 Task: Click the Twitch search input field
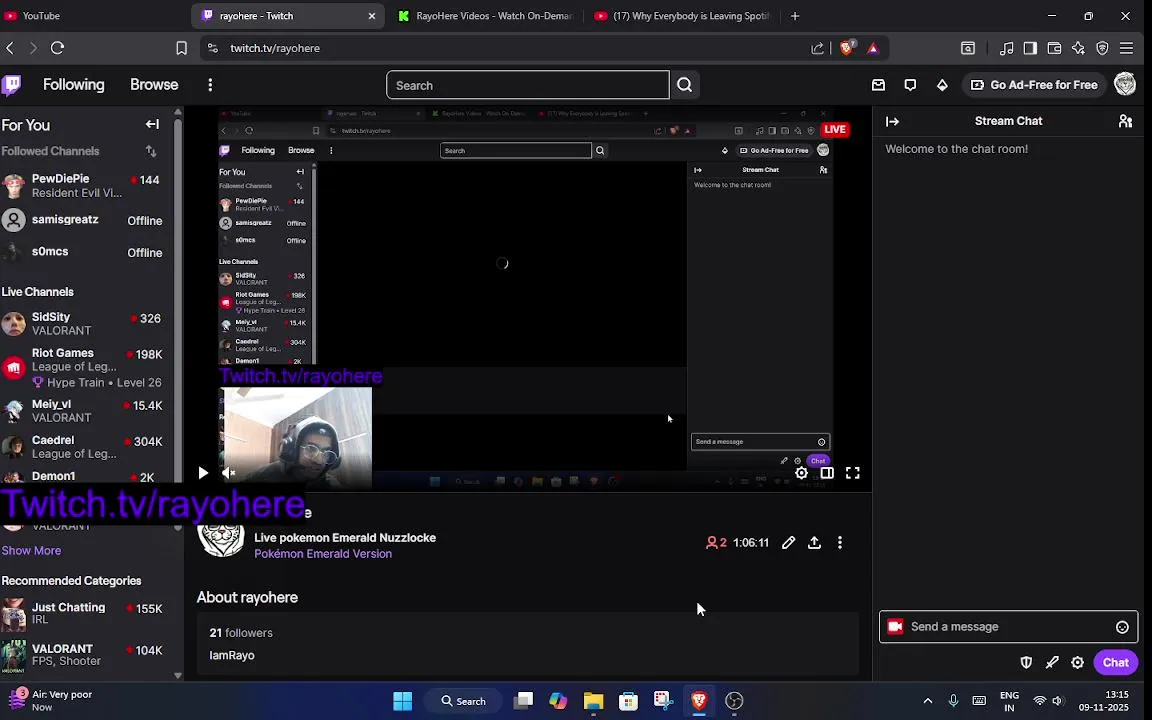(x=528, y=85)
